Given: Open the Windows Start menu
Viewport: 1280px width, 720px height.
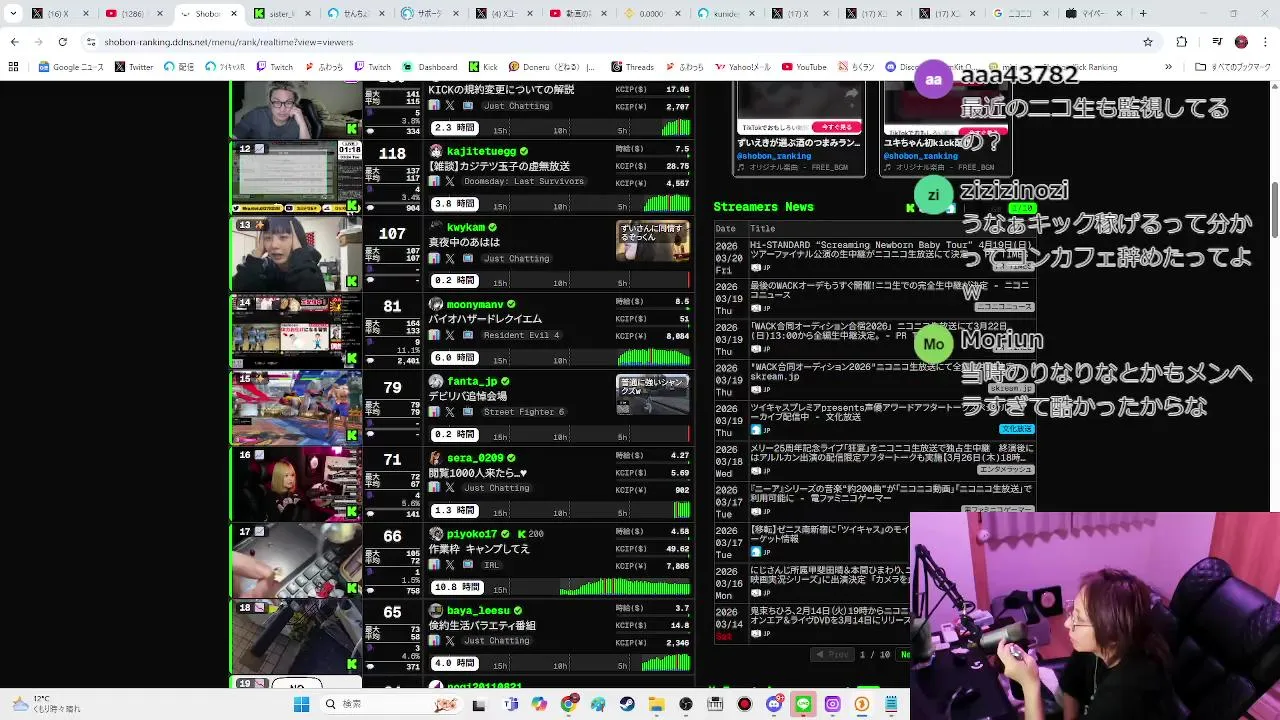Looking at the screenshot, I should (x=301, y=704).
